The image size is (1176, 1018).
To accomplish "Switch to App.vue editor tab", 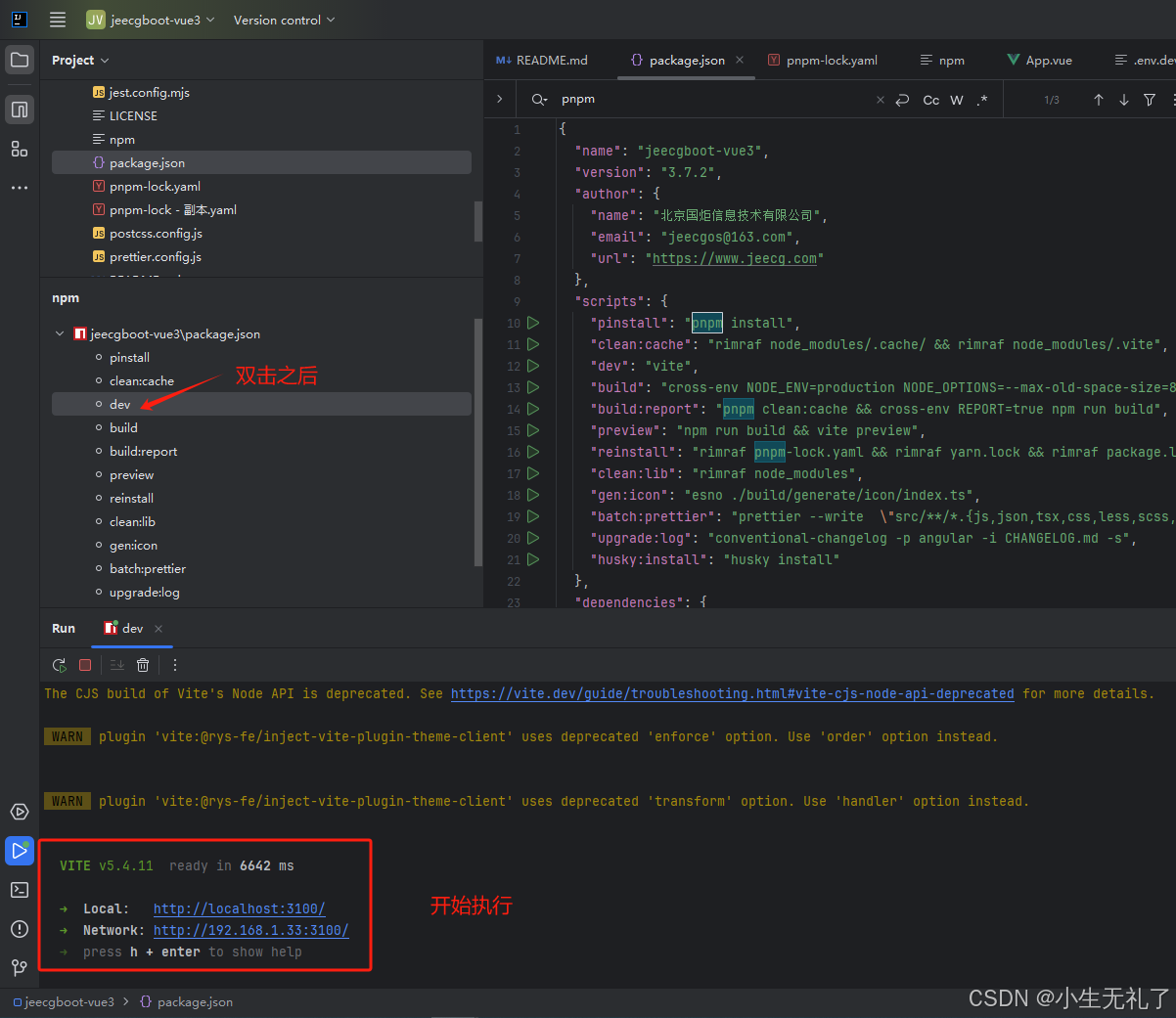I will click(x=1039, y=61).
